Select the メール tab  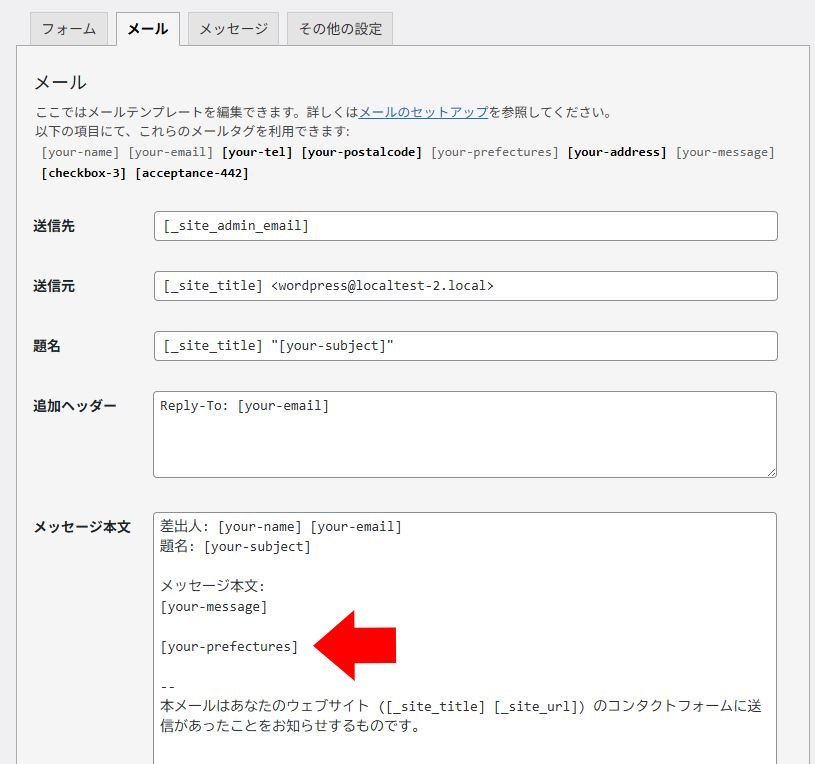[147, 29]
